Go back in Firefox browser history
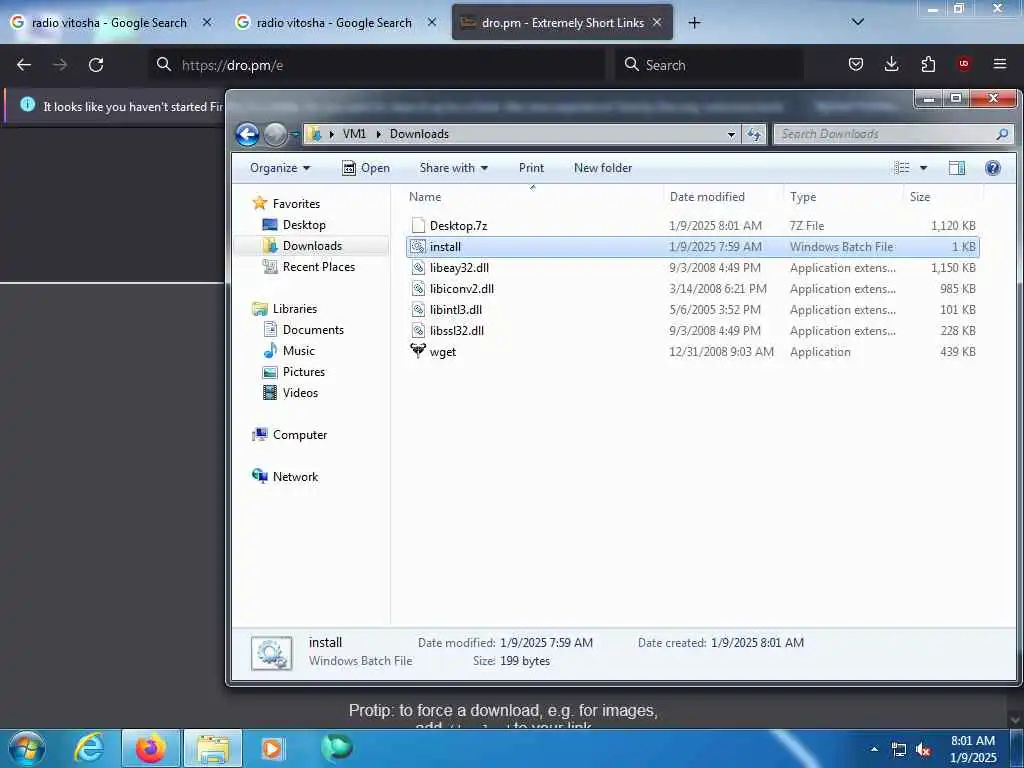 click(x=24, y=65)
